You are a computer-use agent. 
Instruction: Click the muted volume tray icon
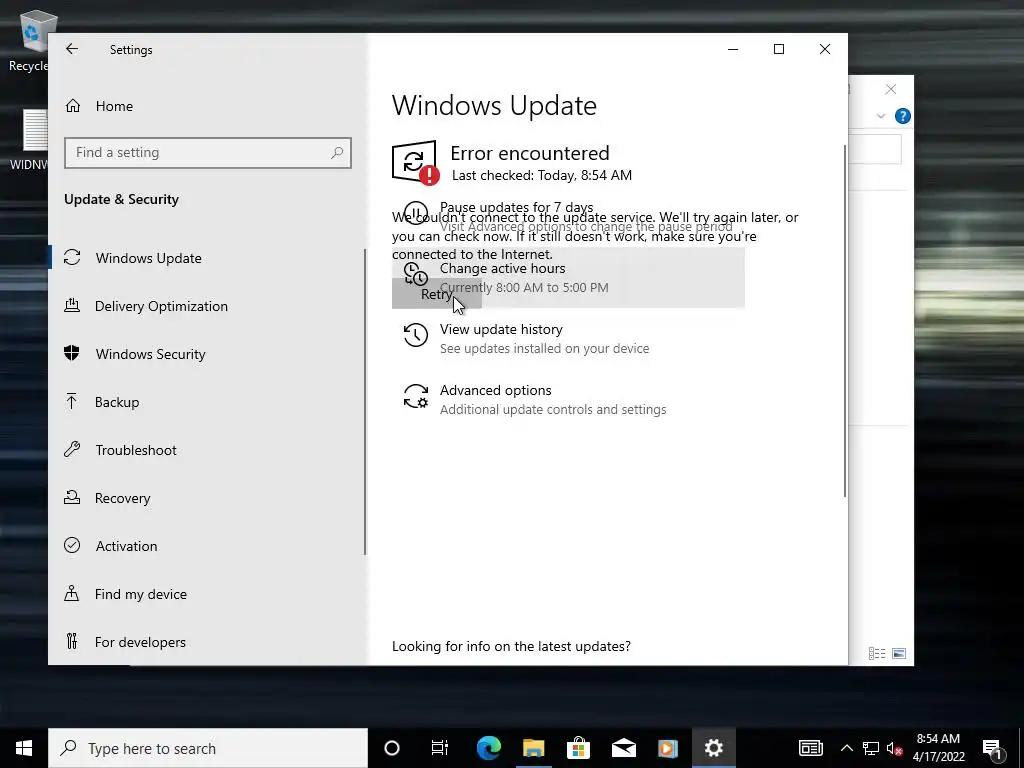pos(895,749)
